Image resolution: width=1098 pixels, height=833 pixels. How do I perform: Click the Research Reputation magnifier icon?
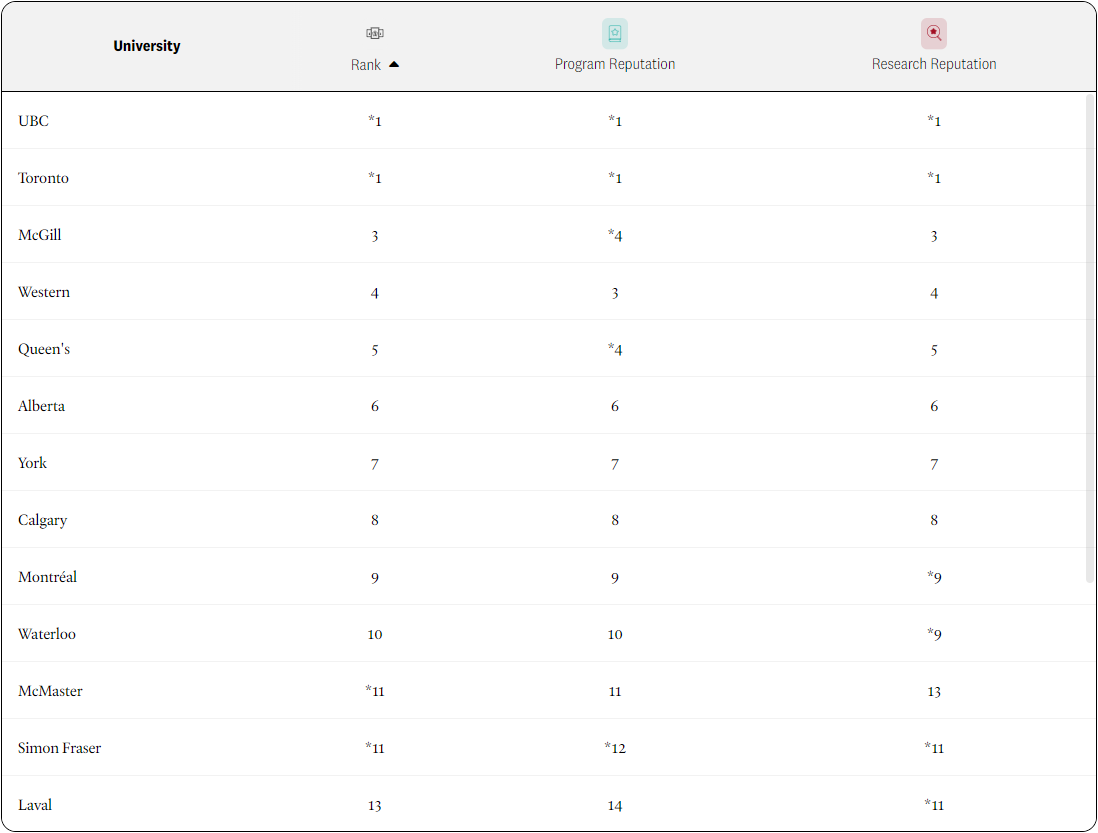point(933,33)
